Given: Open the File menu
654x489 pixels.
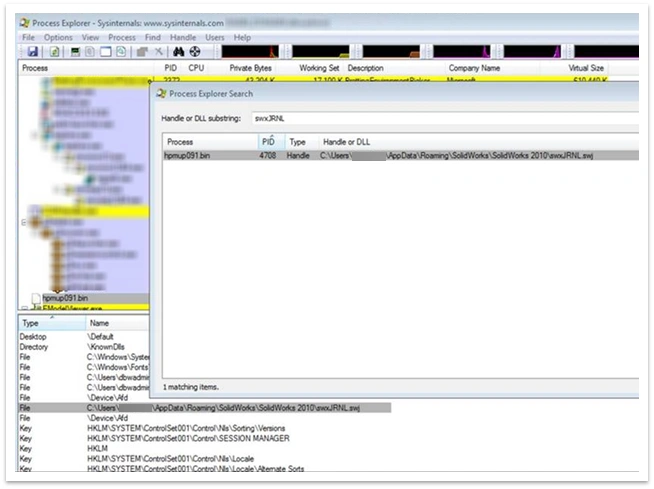Looking at the screenshot, I should (x=28, y=38).
